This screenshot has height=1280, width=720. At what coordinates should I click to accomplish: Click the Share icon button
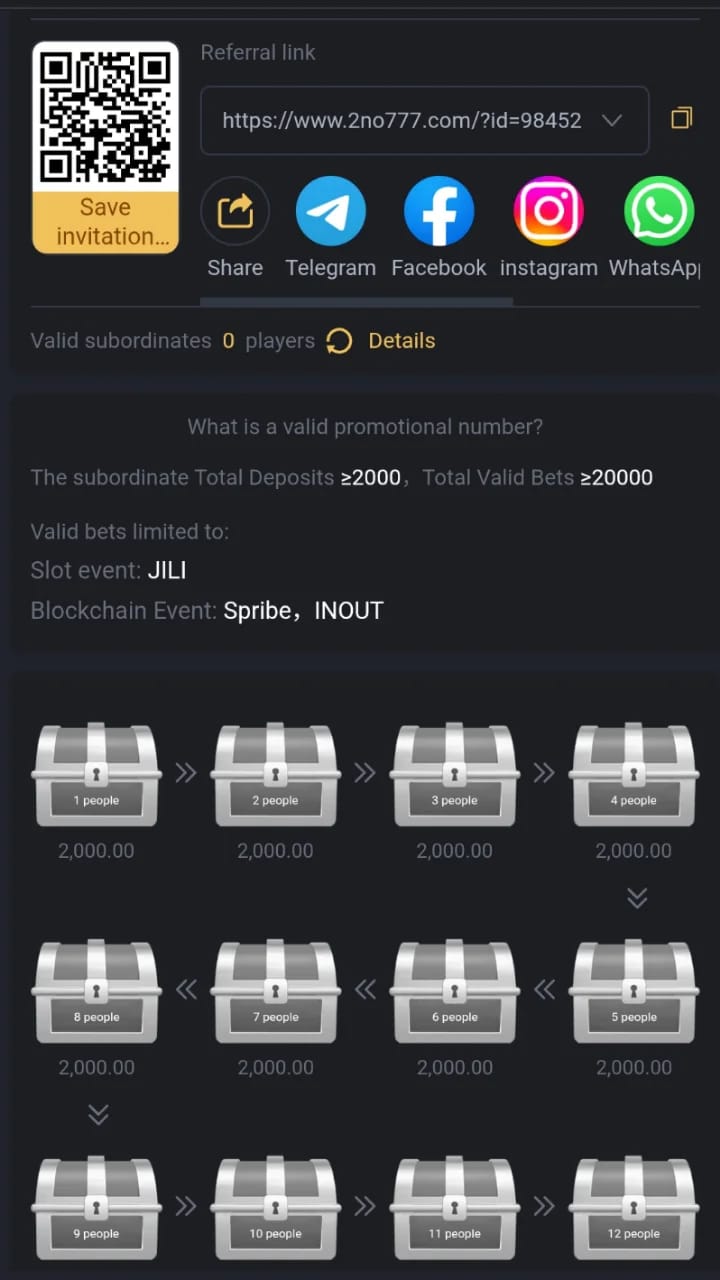235,212
